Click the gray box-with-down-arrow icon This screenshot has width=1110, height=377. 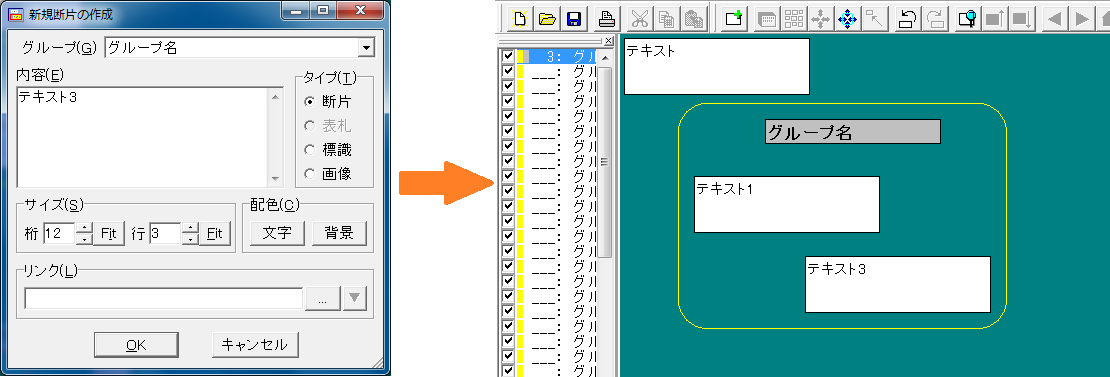coord(1022,18)
